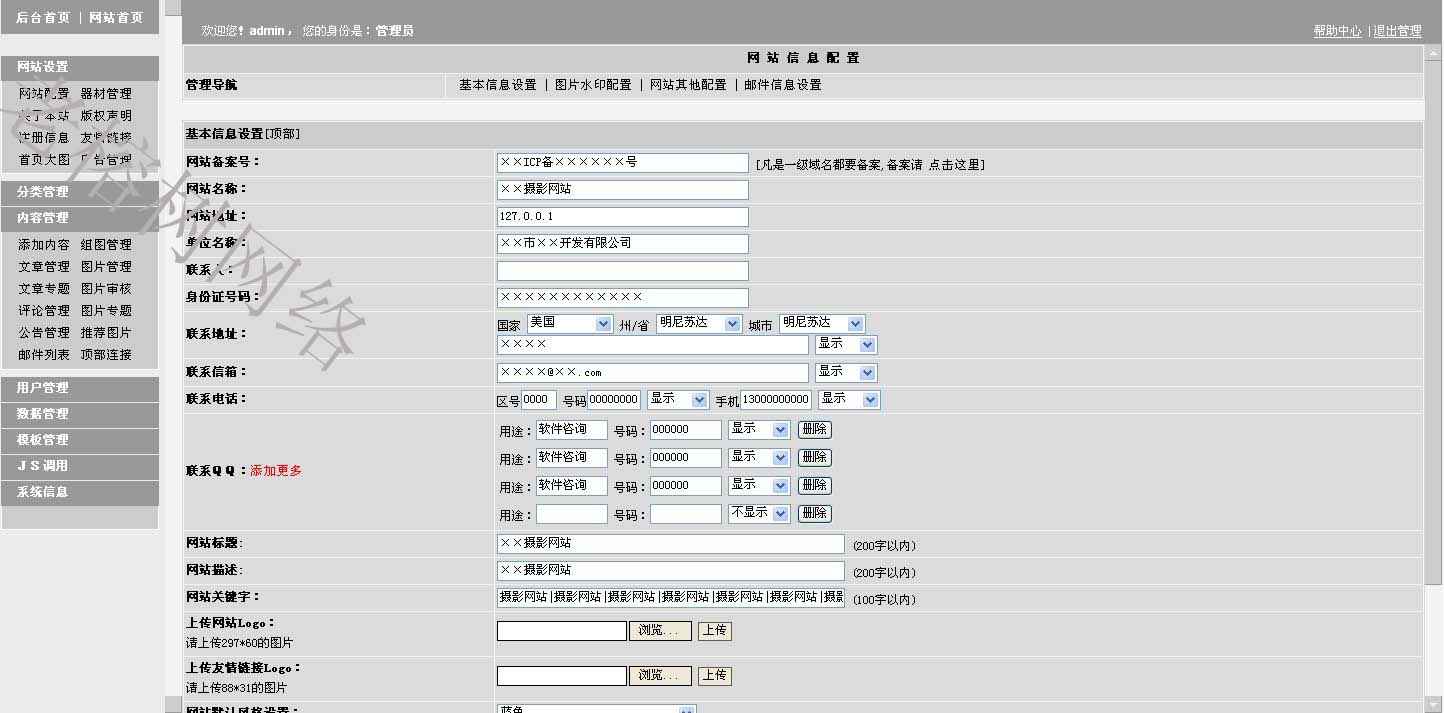
Task: Open 器材管理 in sidebar
Action: point(106,94)
